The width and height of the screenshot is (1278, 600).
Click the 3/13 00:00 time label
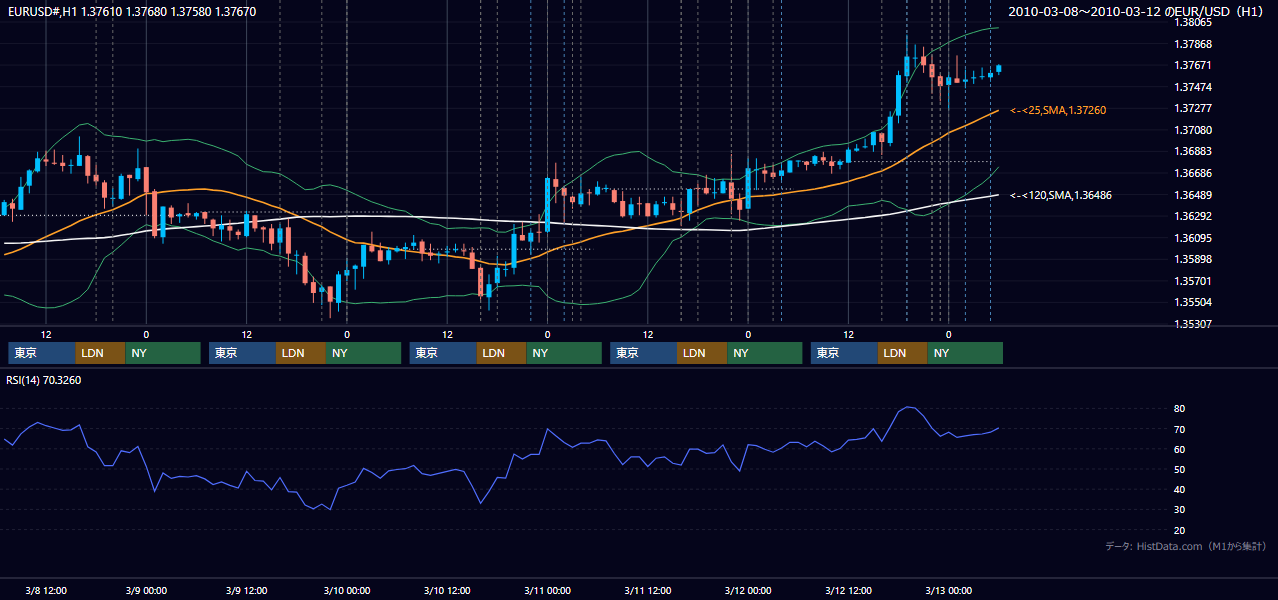click(949, 590)
